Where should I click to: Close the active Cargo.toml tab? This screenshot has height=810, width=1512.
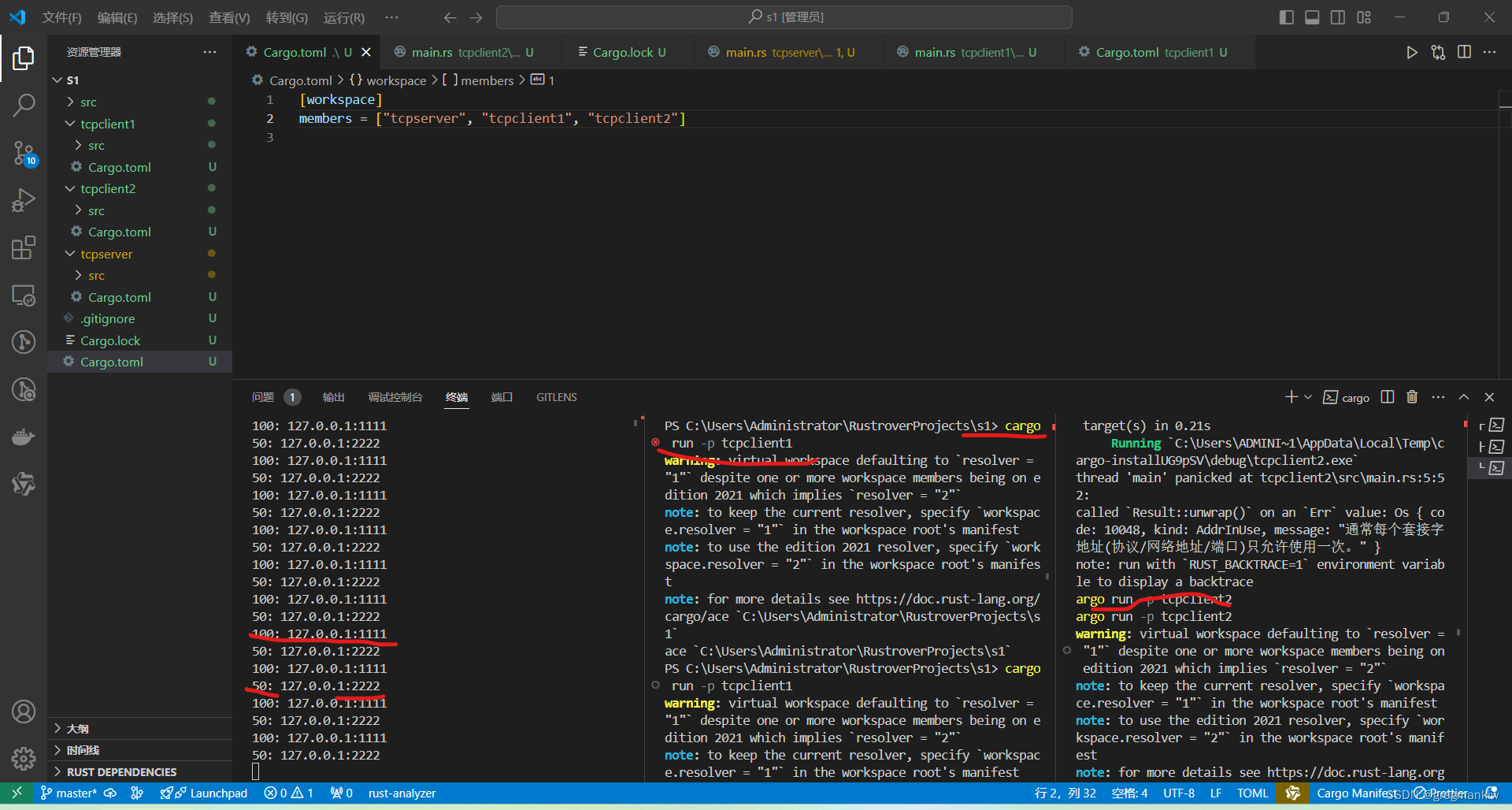point(366,52)
